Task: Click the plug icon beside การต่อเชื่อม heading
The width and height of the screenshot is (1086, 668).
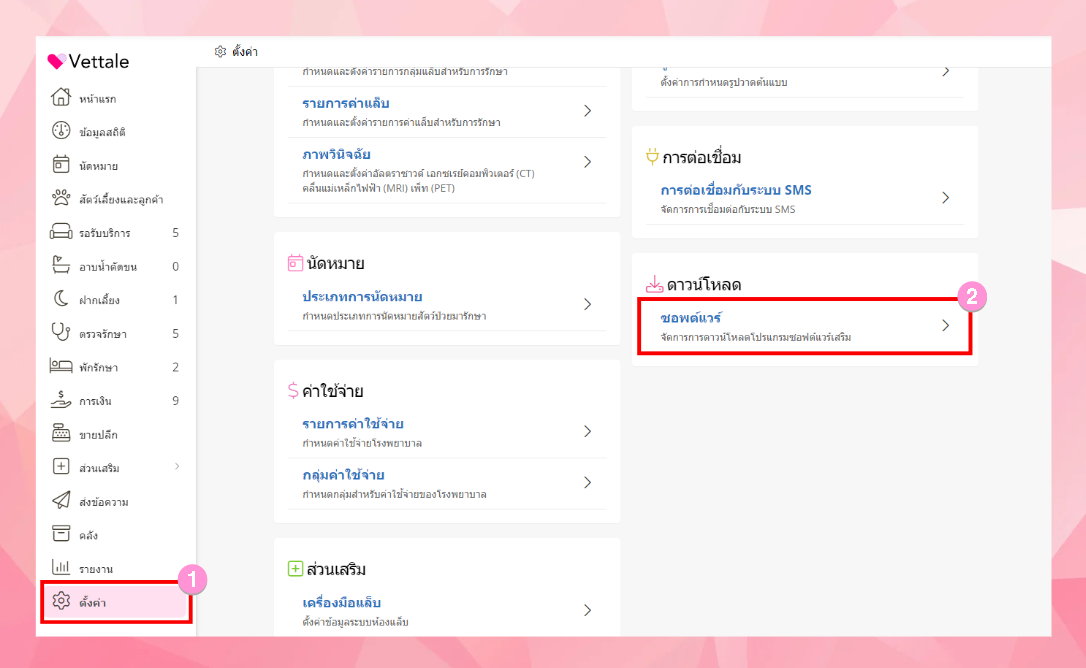Action: [652, 156]
